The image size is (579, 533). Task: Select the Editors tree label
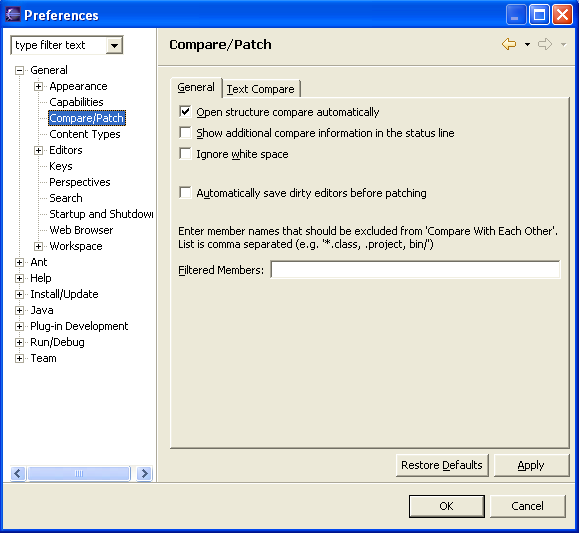click(x=66, y=150)
